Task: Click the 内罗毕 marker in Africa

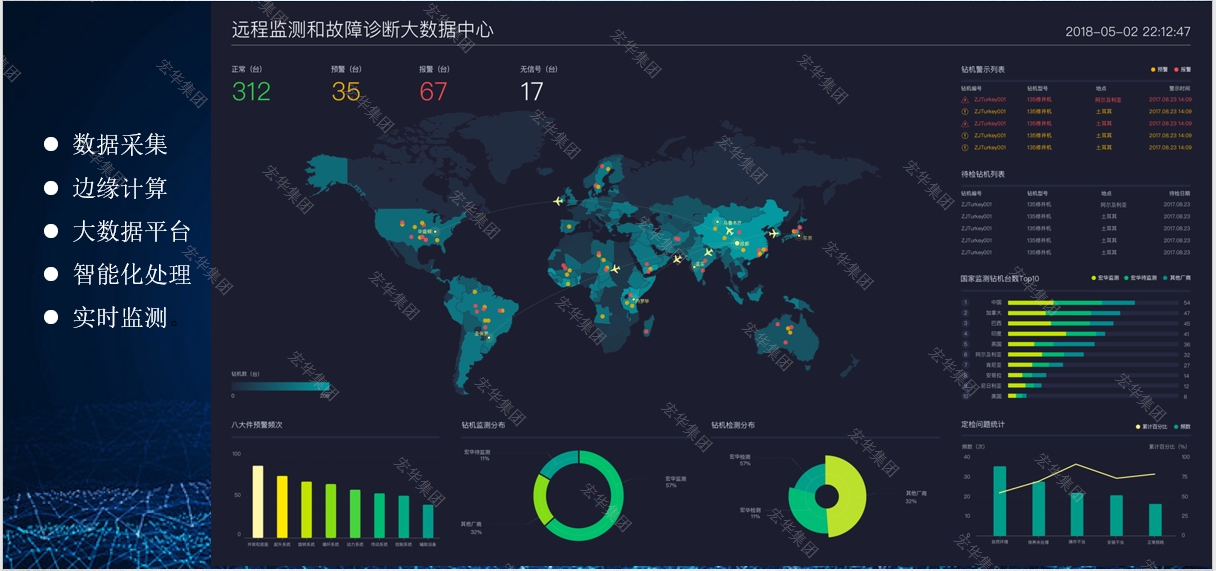Action: 631,300
